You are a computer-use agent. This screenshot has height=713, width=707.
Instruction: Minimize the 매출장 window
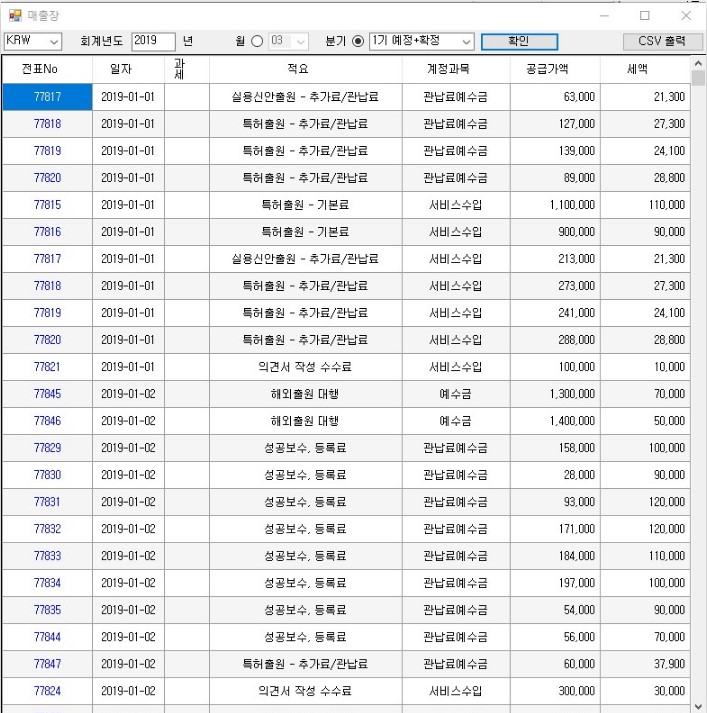click(x=604, y=16)
